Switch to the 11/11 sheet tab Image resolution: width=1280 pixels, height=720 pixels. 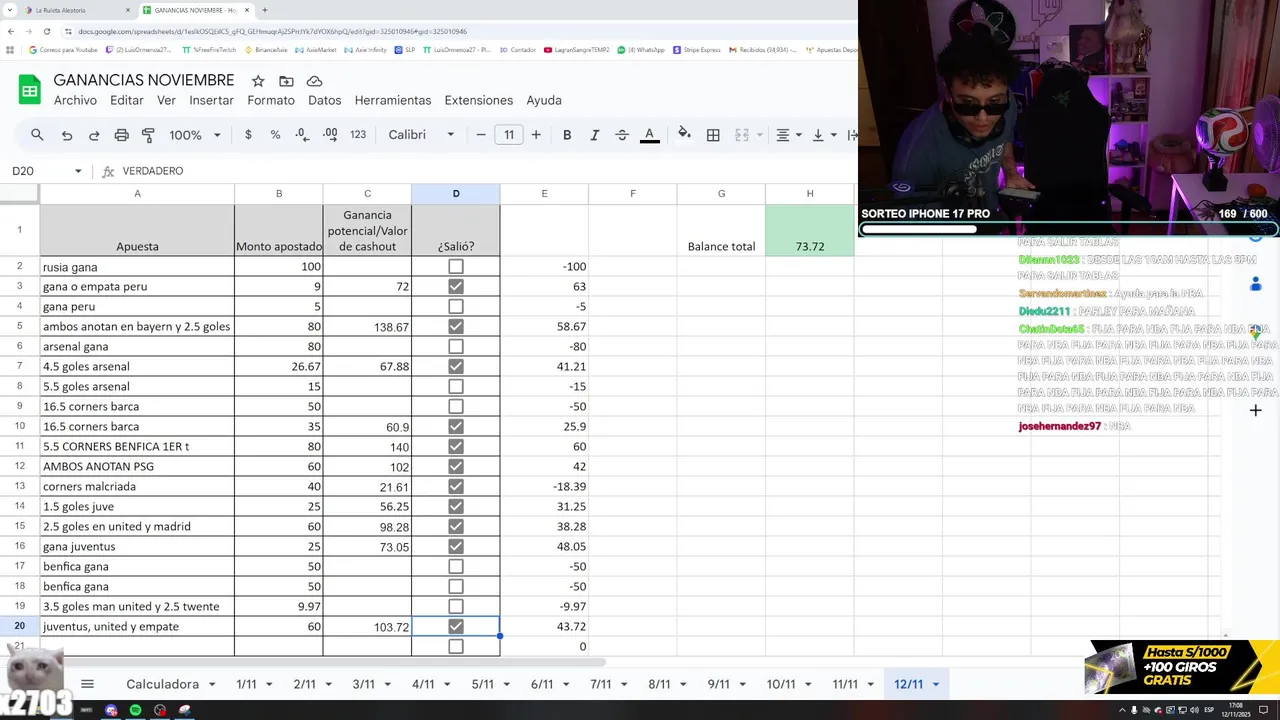pos(845,684)
